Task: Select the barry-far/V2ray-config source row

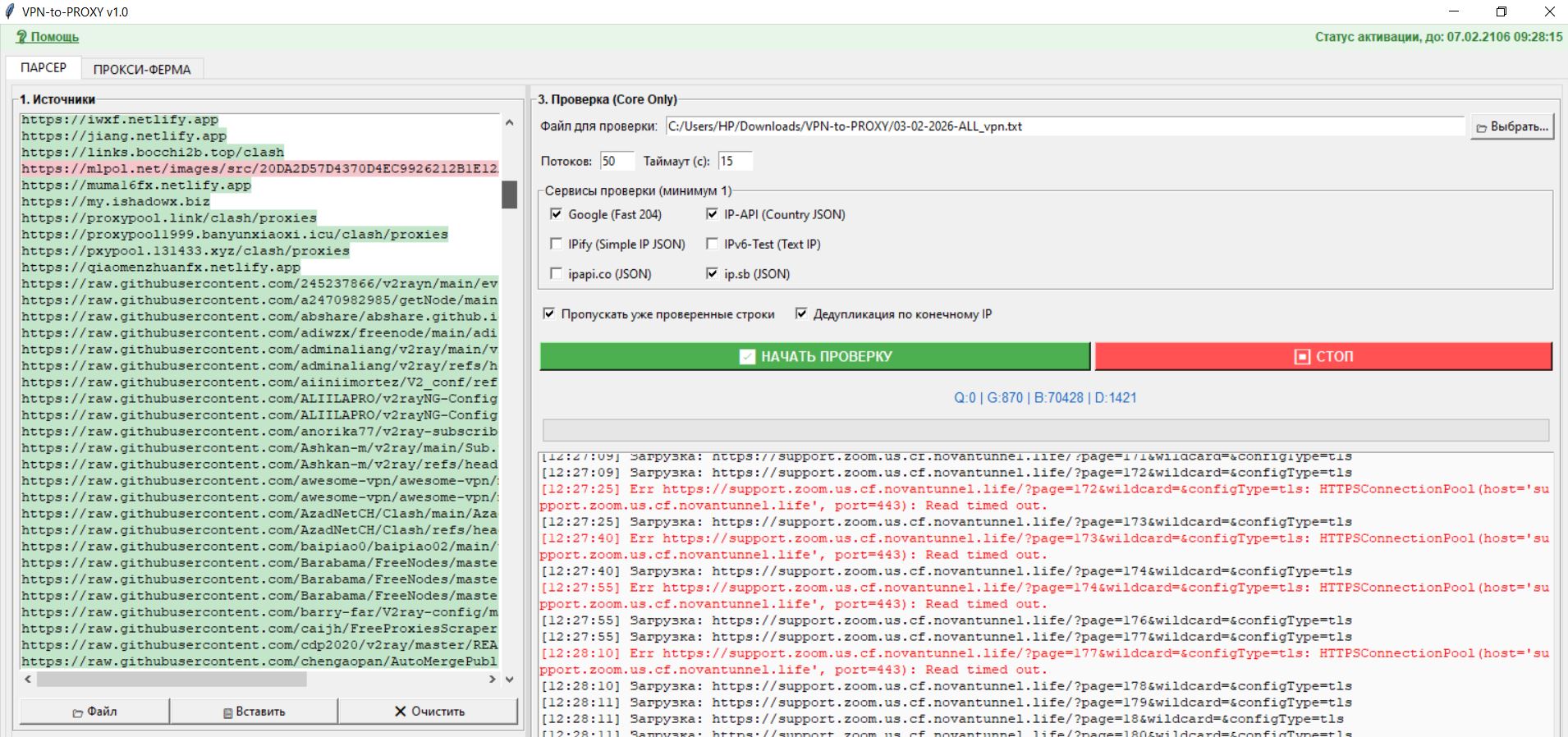Action: coord(259,612)
